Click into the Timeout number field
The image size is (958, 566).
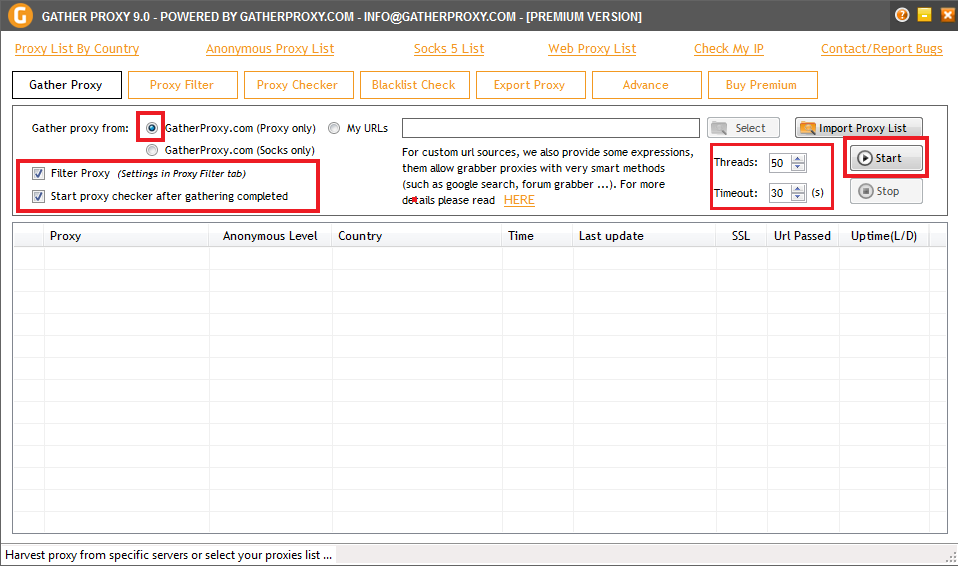[780, 193]
